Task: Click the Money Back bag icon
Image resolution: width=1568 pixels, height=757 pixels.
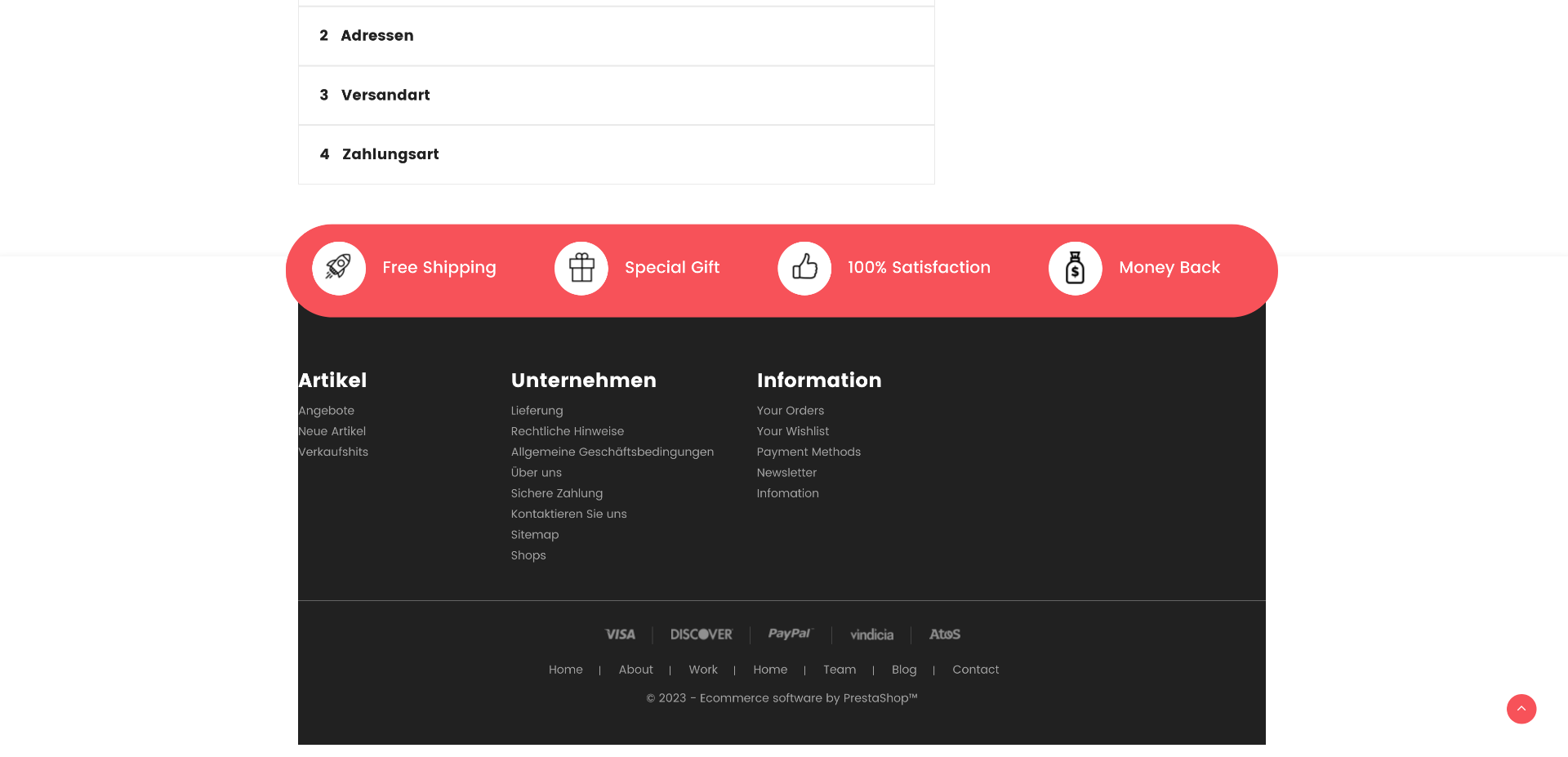Action: pos(1076,268)
